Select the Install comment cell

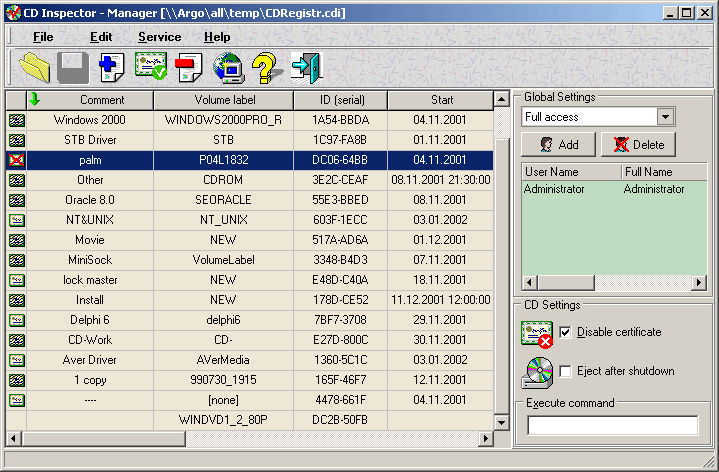pos(90,300)
